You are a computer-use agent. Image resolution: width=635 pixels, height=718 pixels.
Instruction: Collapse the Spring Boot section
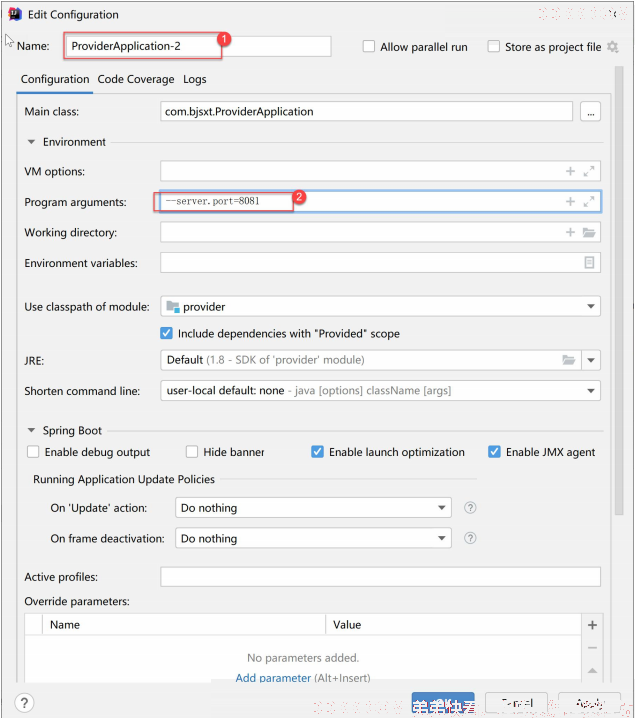31,430
